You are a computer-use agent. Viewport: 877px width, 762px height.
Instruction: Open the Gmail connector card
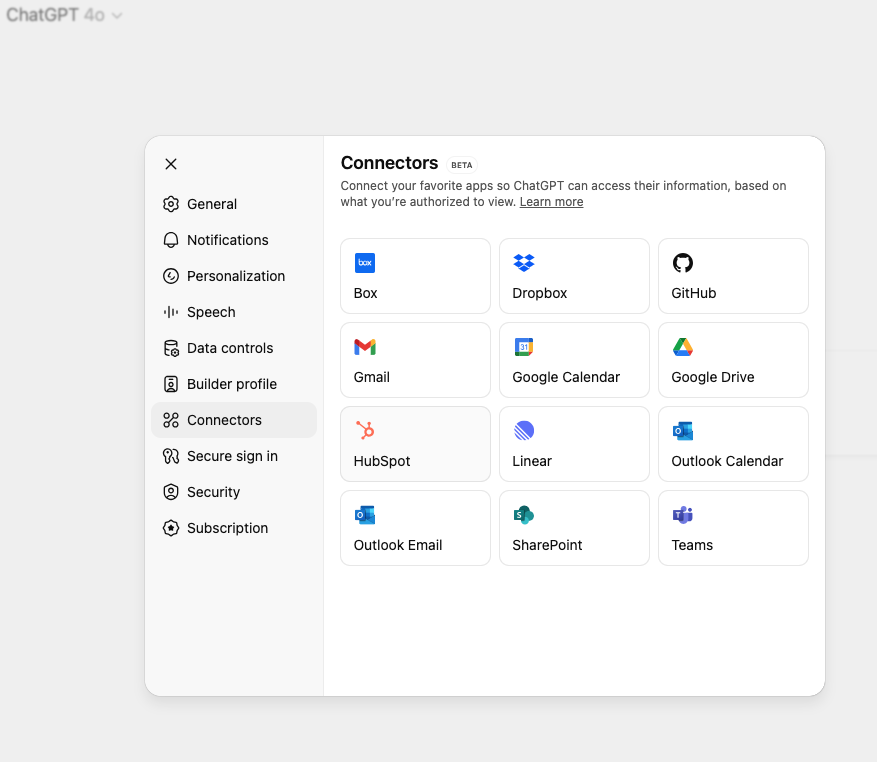(416, 360)
